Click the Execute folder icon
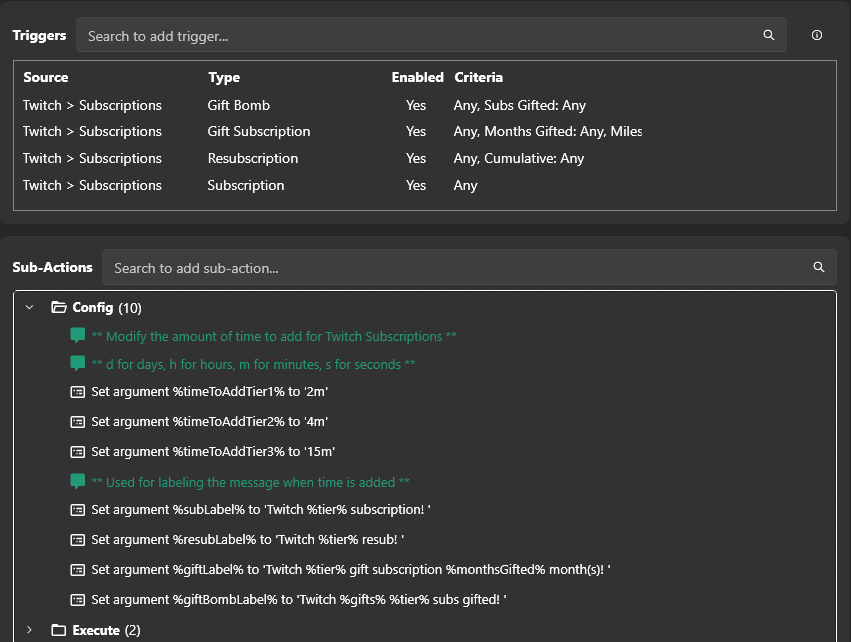This screenshot has width=851, height=642. (57, 630)
